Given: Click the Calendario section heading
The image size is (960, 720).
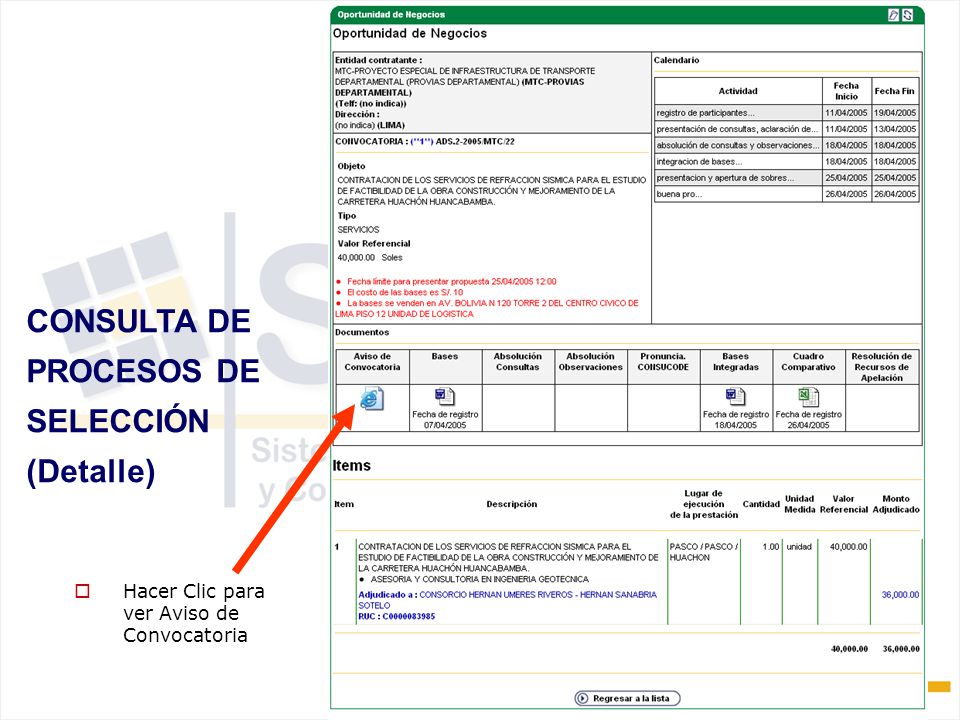Looking at the screenshot, I should (x=677, y=60).
